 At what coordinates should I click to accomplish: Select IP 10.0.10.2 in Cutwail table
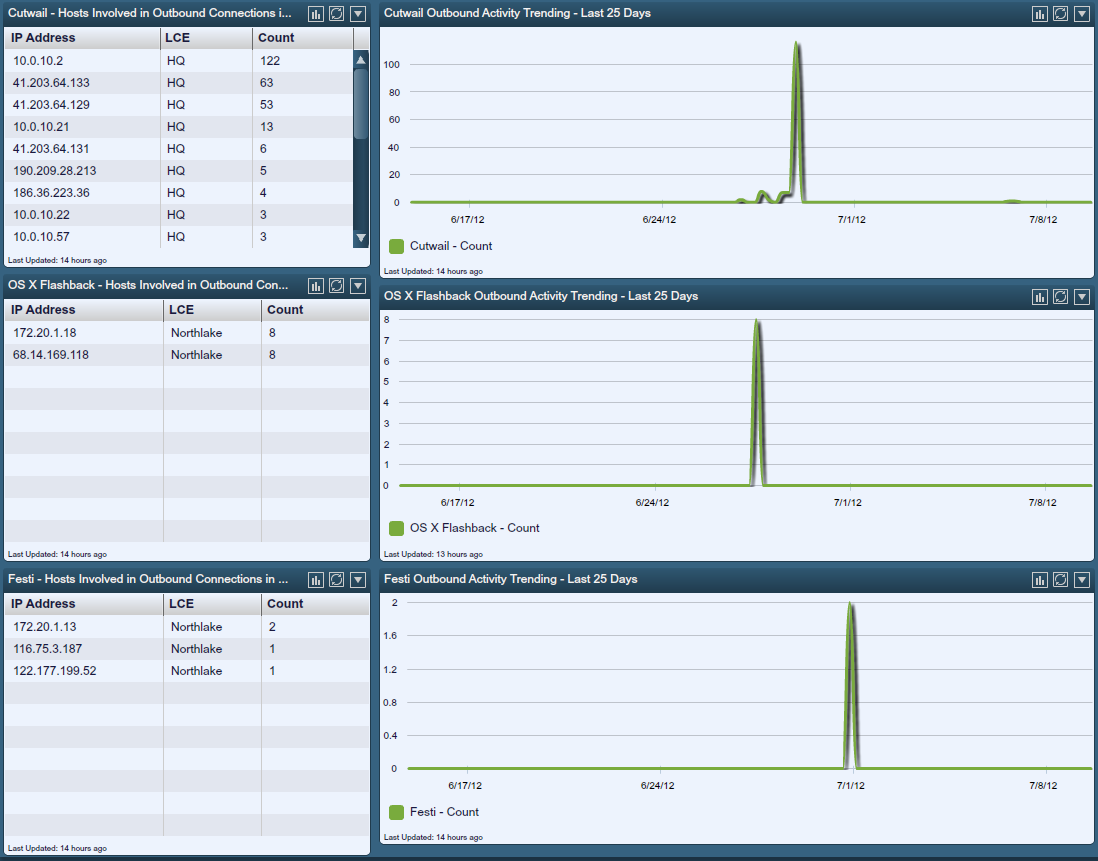click(38, 61)
